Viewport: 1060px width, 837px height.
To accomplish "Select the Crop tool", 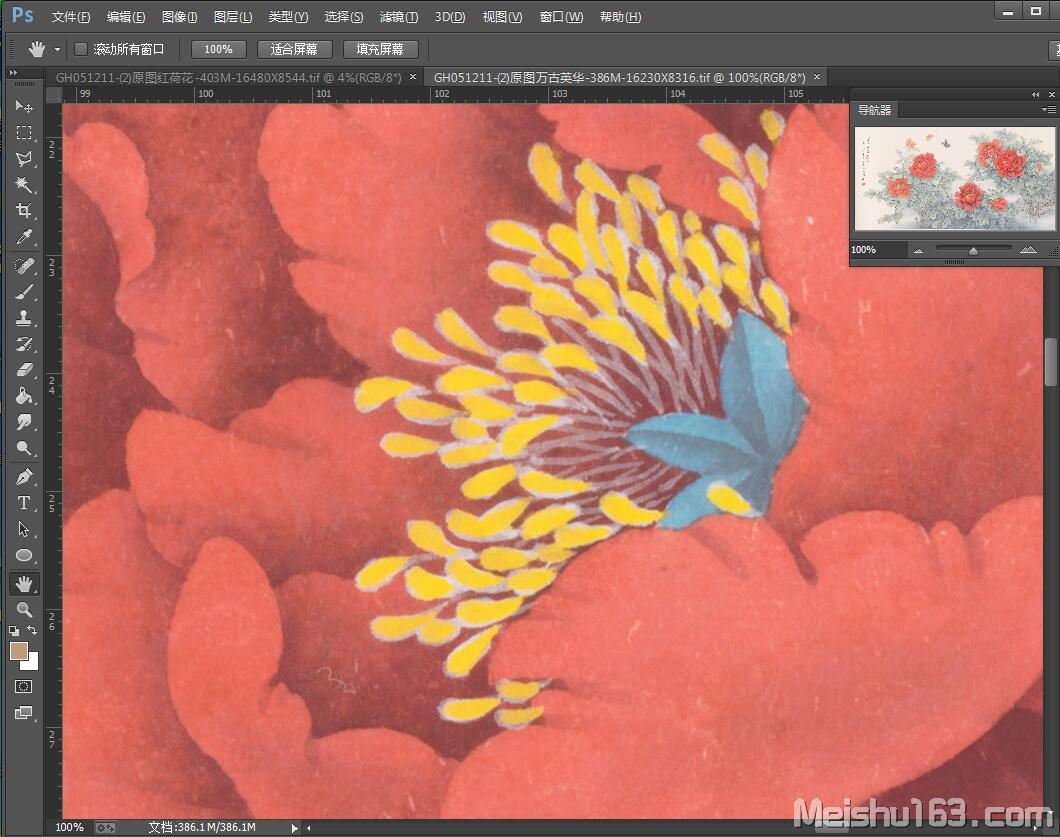I will [24, 211].
